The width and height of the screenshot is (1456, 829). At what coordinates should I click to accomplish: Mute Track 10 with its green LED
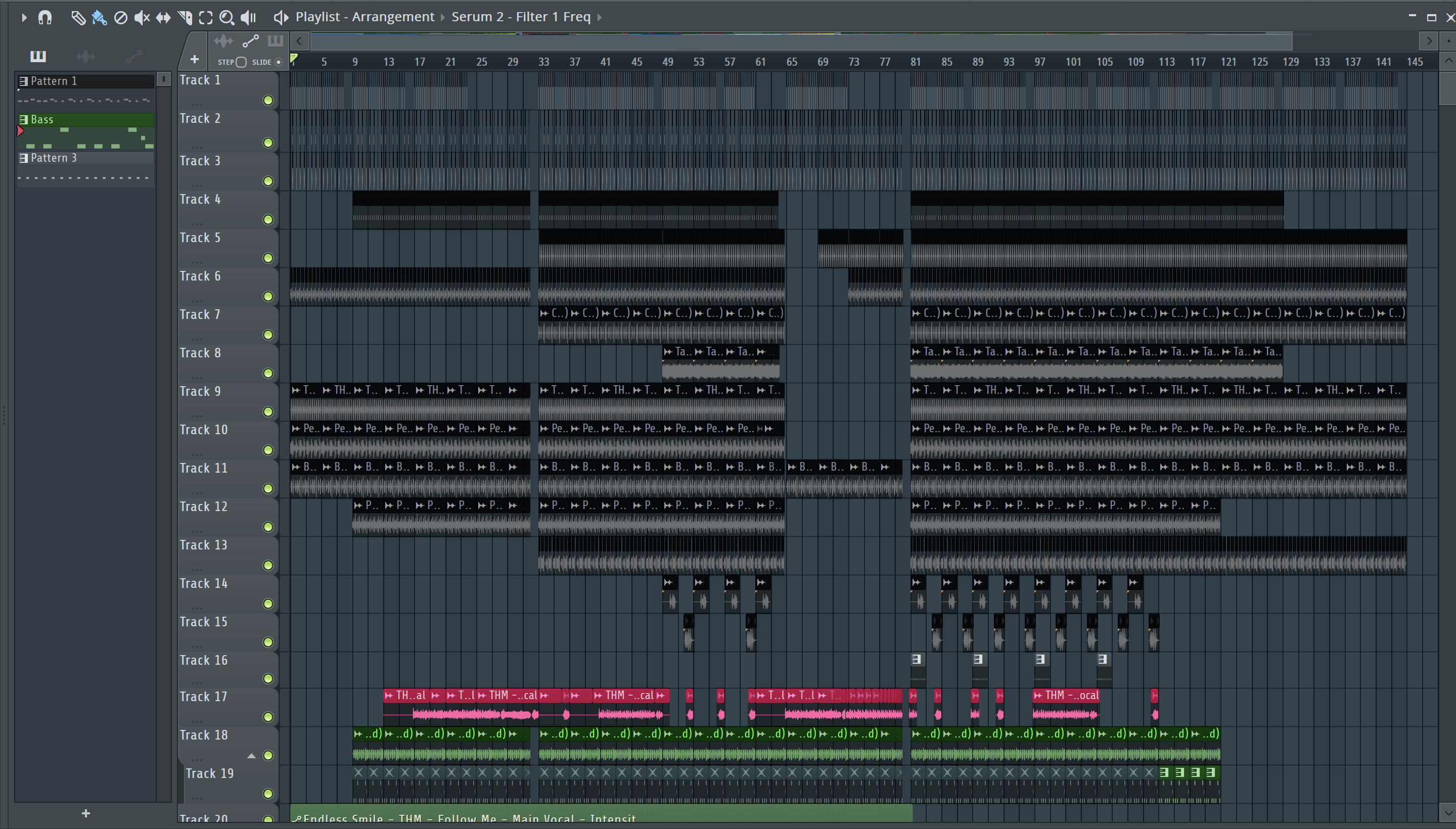[x=267, y=450]
